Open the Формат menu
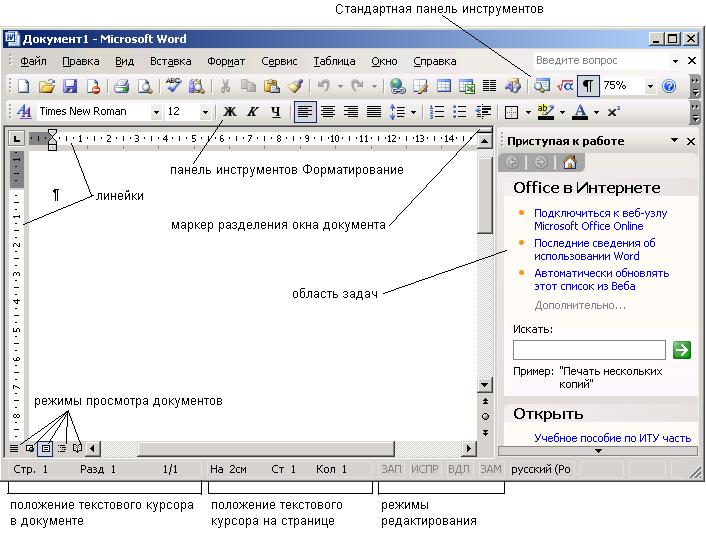Image resolution: width=706 pixels, height=541 pixels. pos(226,61)
